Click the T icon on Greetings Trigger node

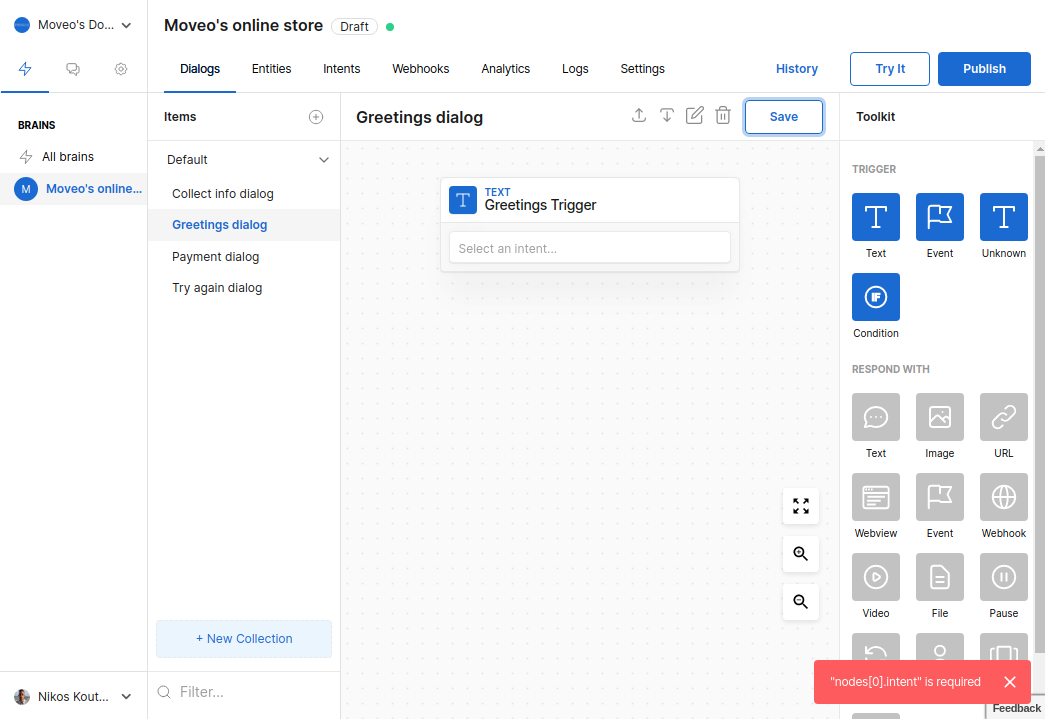click(x=463, y=200)
